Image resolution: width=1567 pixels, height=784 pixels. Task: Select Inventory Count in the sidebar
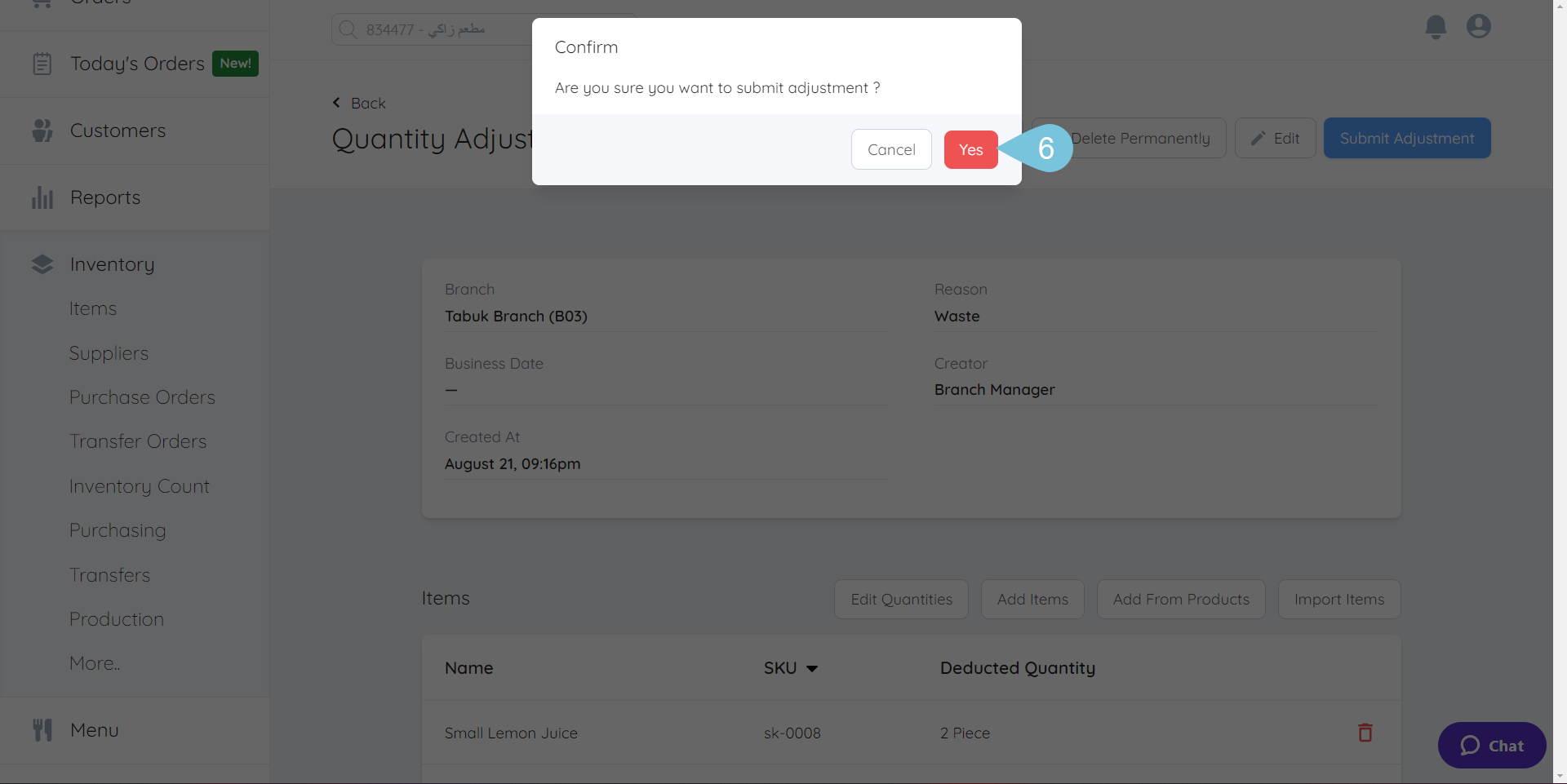139,486
